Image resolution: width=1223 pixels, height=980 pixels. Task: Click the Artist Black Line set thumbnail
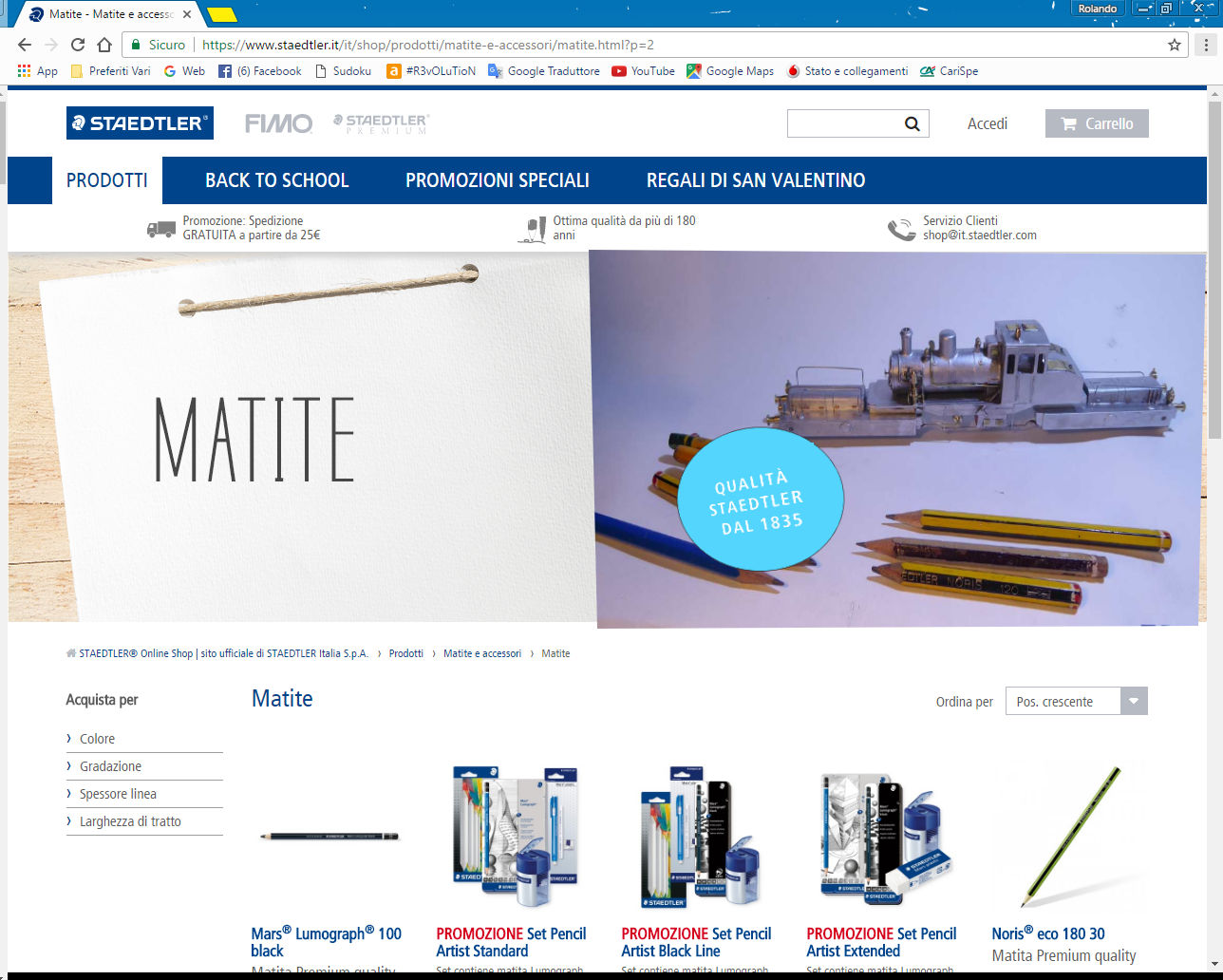700,836
